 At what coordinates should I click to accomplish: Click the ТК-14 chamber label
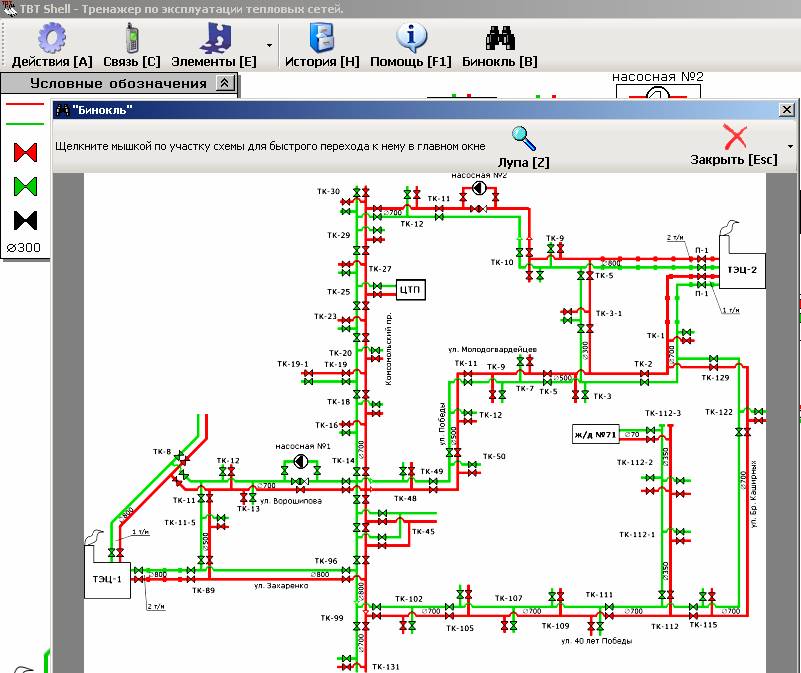tap(343, 460)
